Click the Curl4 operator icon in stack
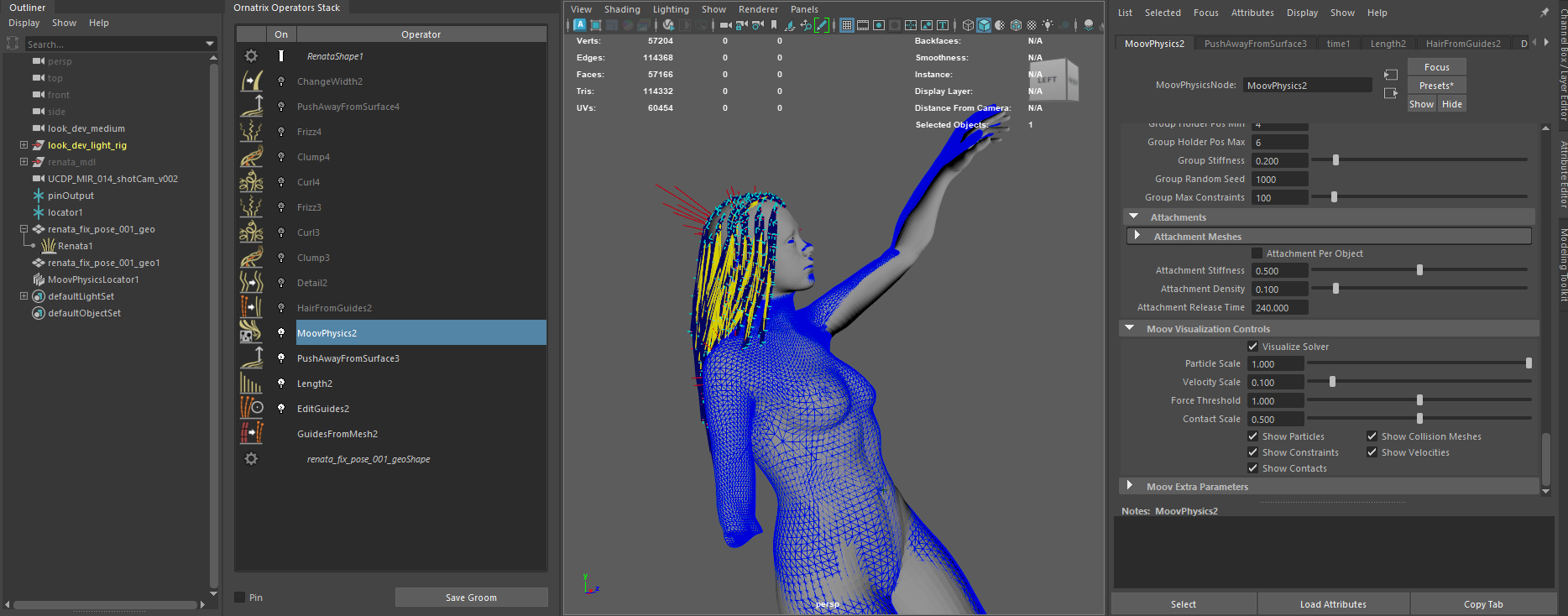 pyautogui.click(x=251, y=182)
